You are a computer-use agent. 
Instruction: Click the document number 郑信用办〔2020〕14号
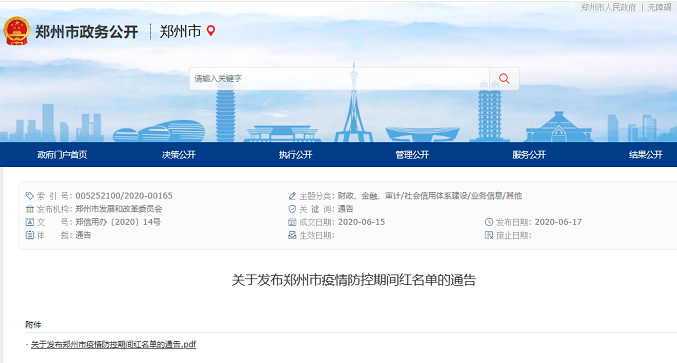[x=118, y=222]
